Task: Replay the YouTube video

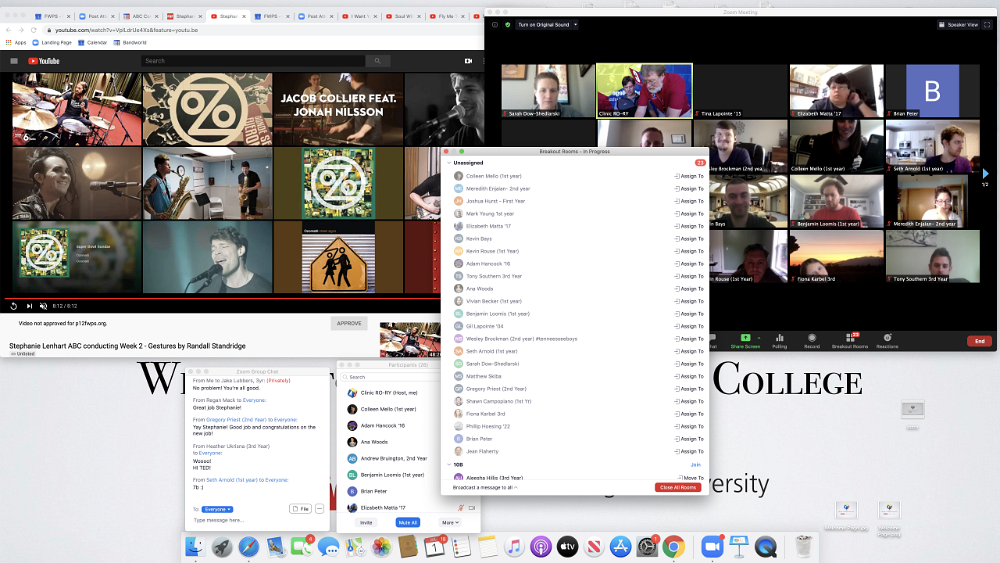Action: pos(13,306)
